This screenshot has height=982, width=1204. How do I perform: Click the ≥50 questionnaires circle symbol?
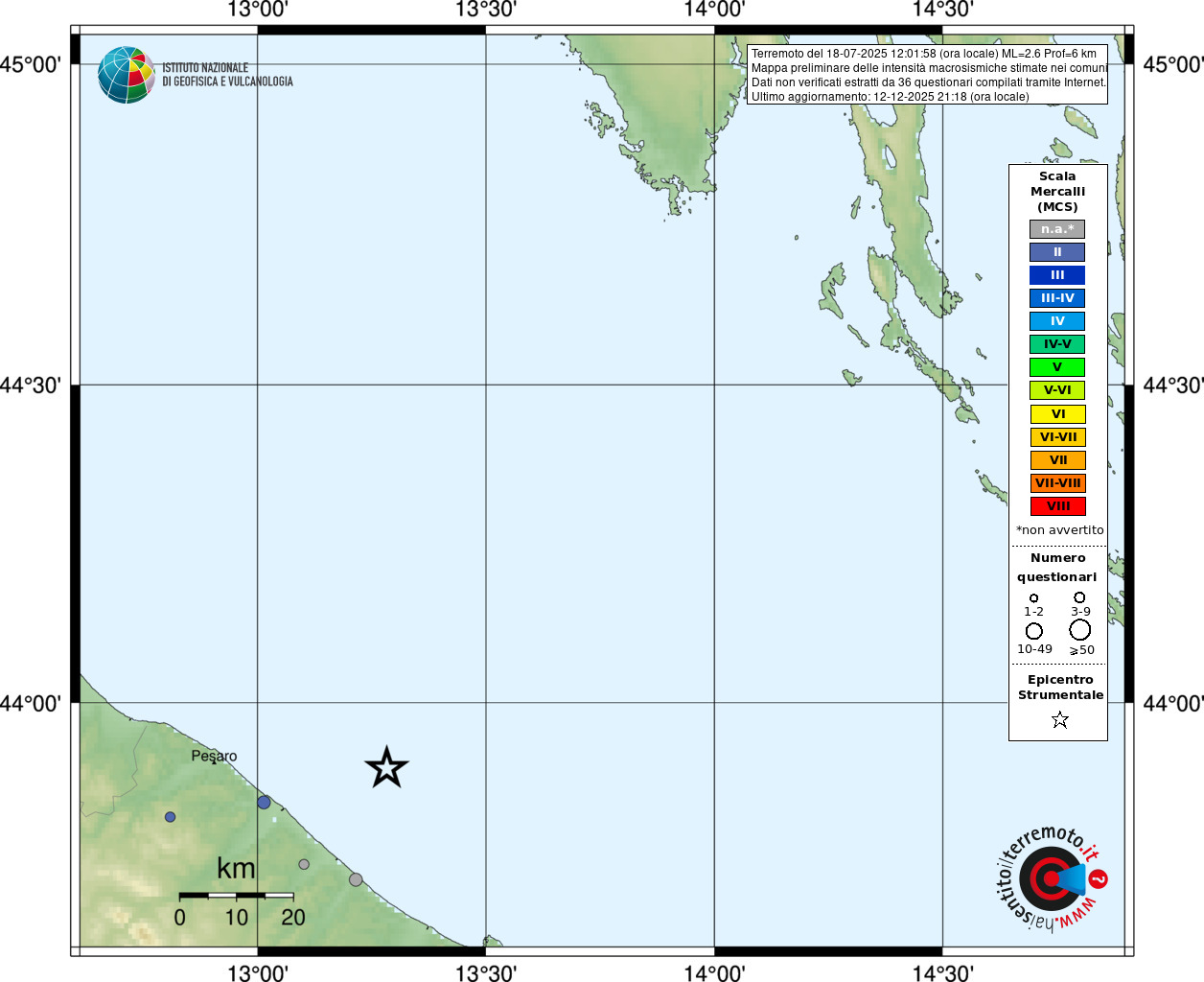(1080, 630)
